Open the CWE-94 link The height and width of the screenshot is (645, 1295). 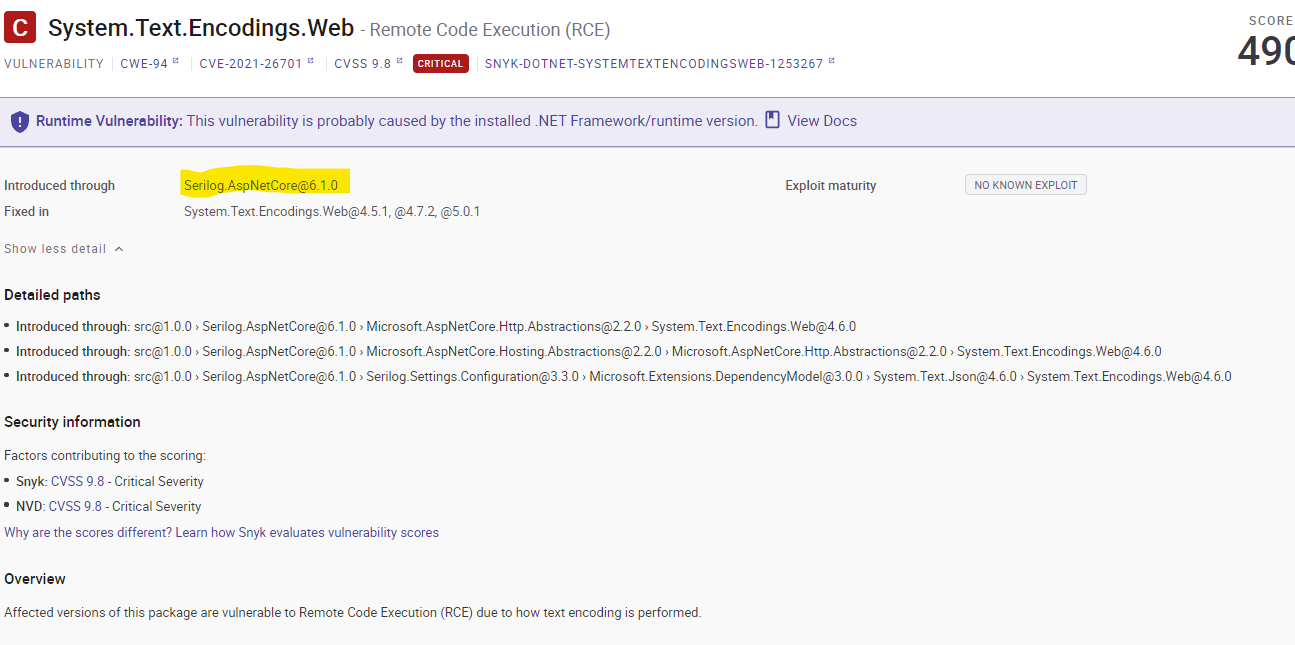[x=144, y=63]
